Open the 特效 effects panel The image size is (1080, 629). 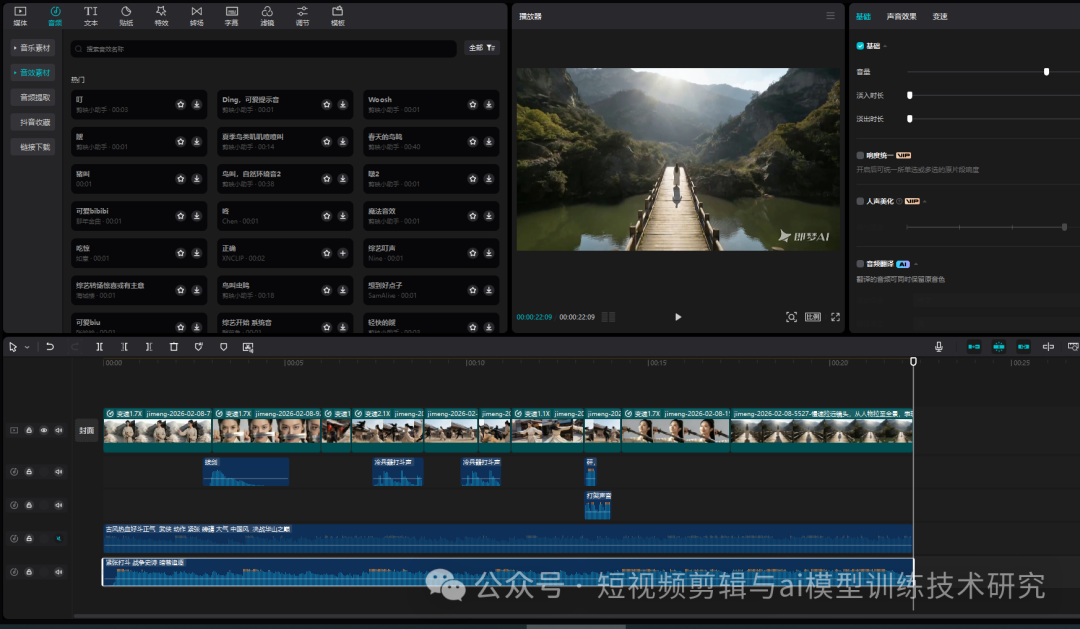click(x=161, y=16)
